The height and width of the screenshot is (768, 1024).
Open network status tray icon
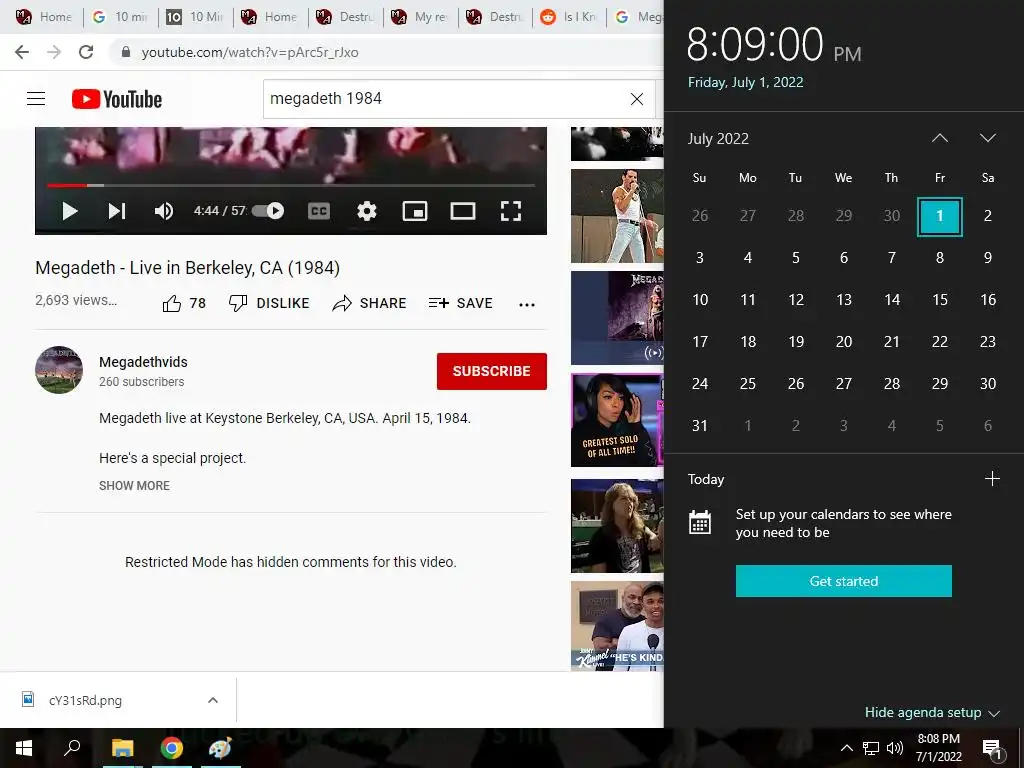point(871,748)
